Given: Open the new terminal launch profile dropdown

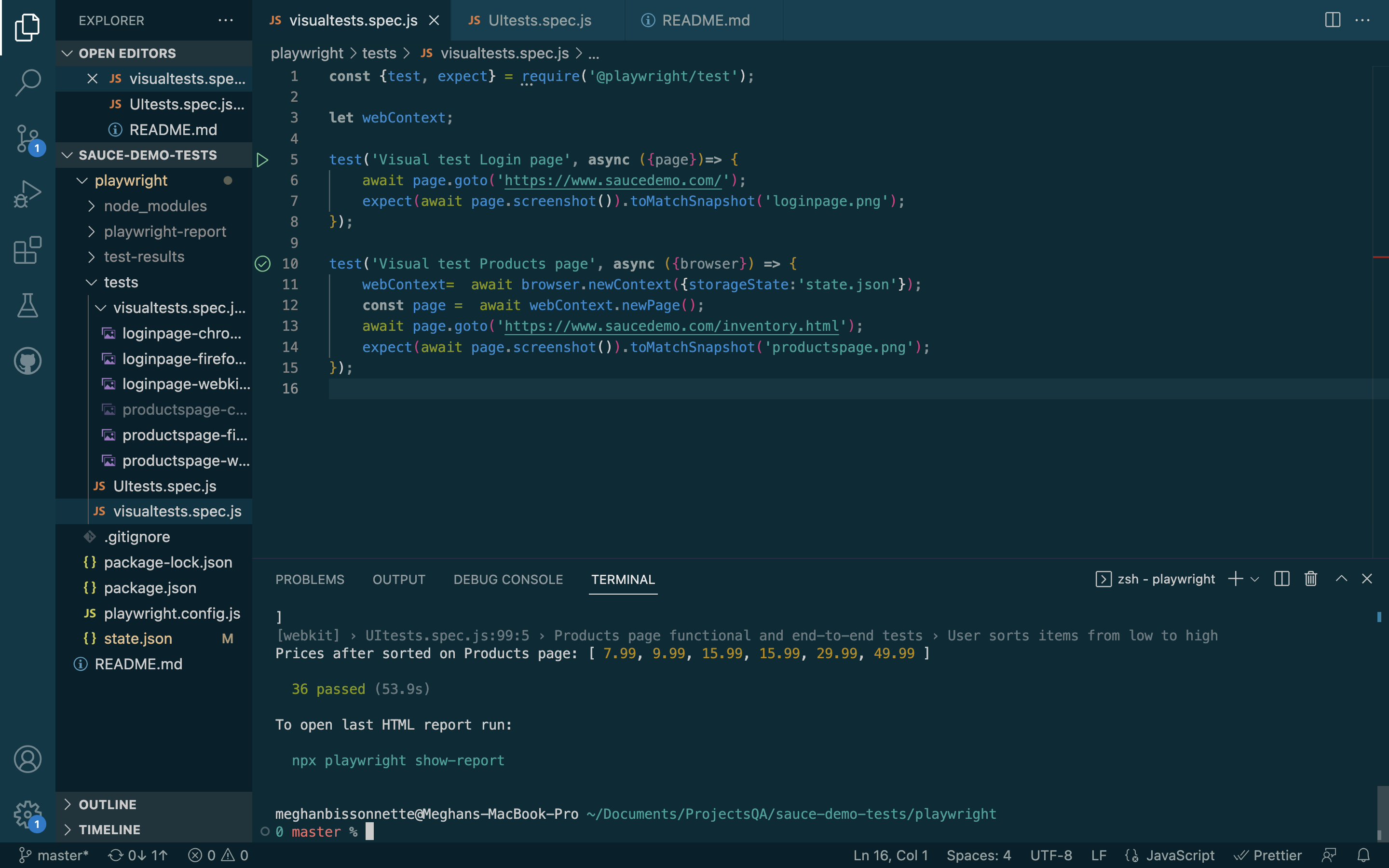Looking at the screenshot, I should tap(1255, 579).
